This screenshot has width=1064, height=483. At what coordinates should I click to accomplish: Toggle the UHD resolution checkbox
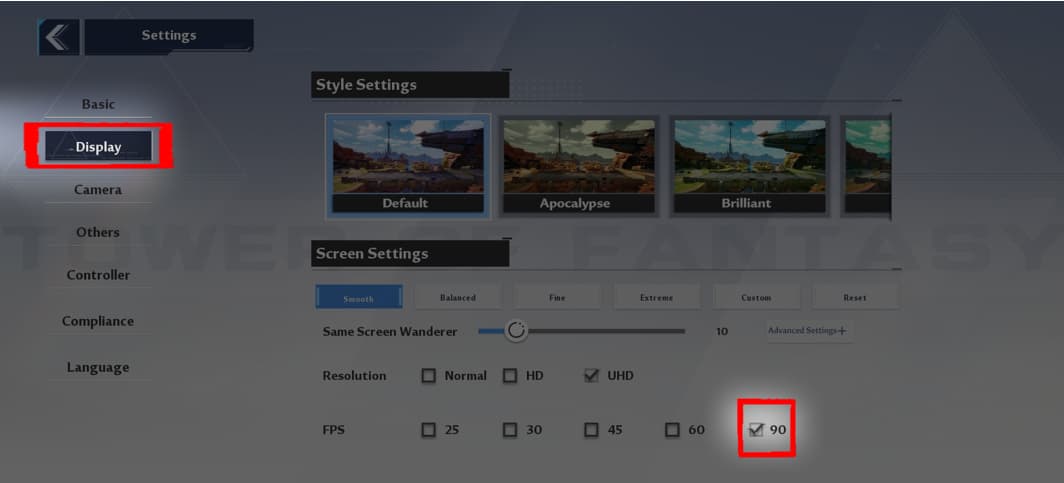click(592, 376)
